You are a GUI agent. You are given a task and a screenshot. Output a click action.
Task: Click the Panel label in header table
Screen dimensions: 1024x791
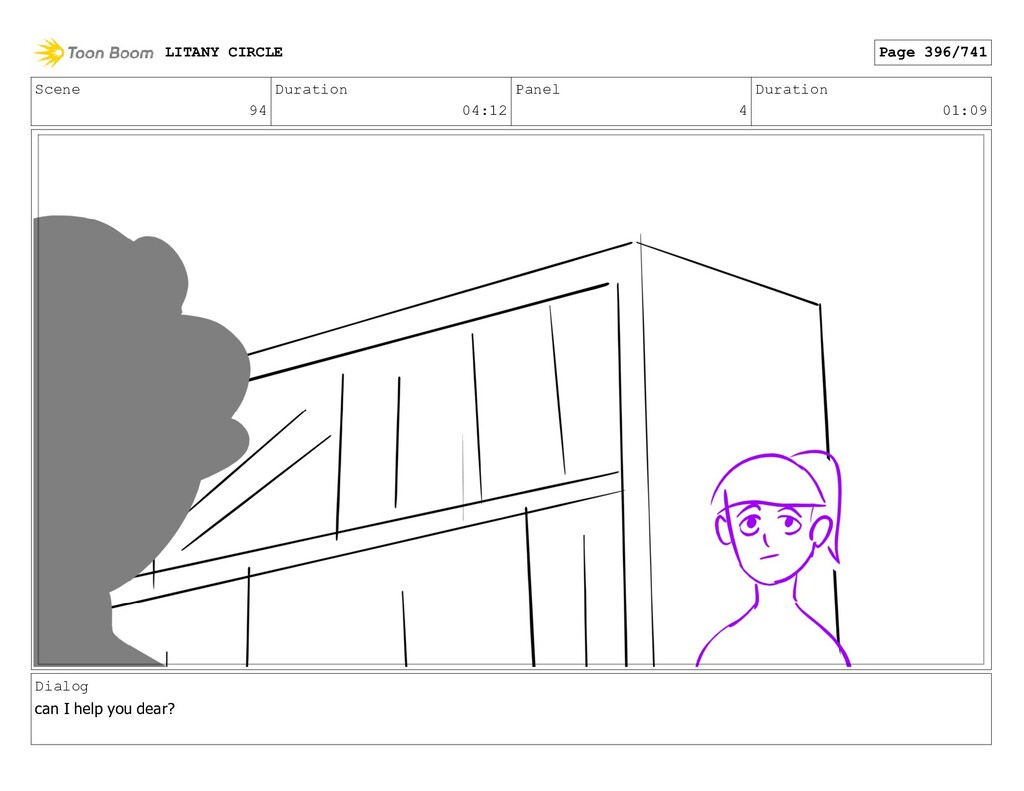tap(537, 89)
